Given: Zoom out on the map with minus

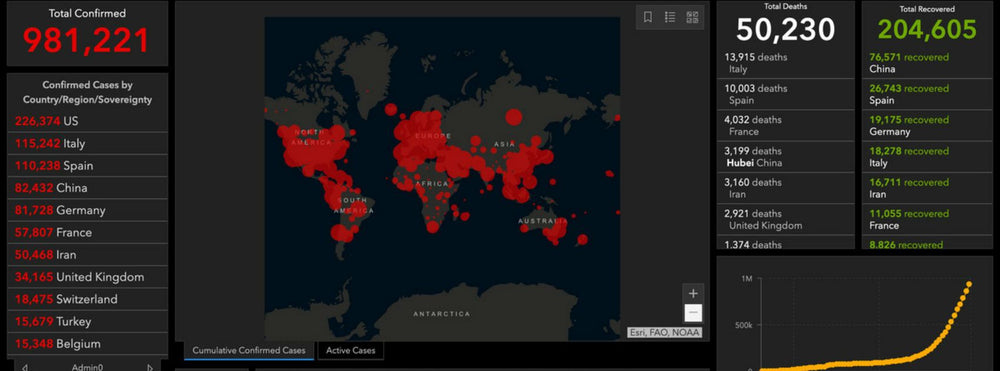Looking at the screenshot, I should coord(693,314).
